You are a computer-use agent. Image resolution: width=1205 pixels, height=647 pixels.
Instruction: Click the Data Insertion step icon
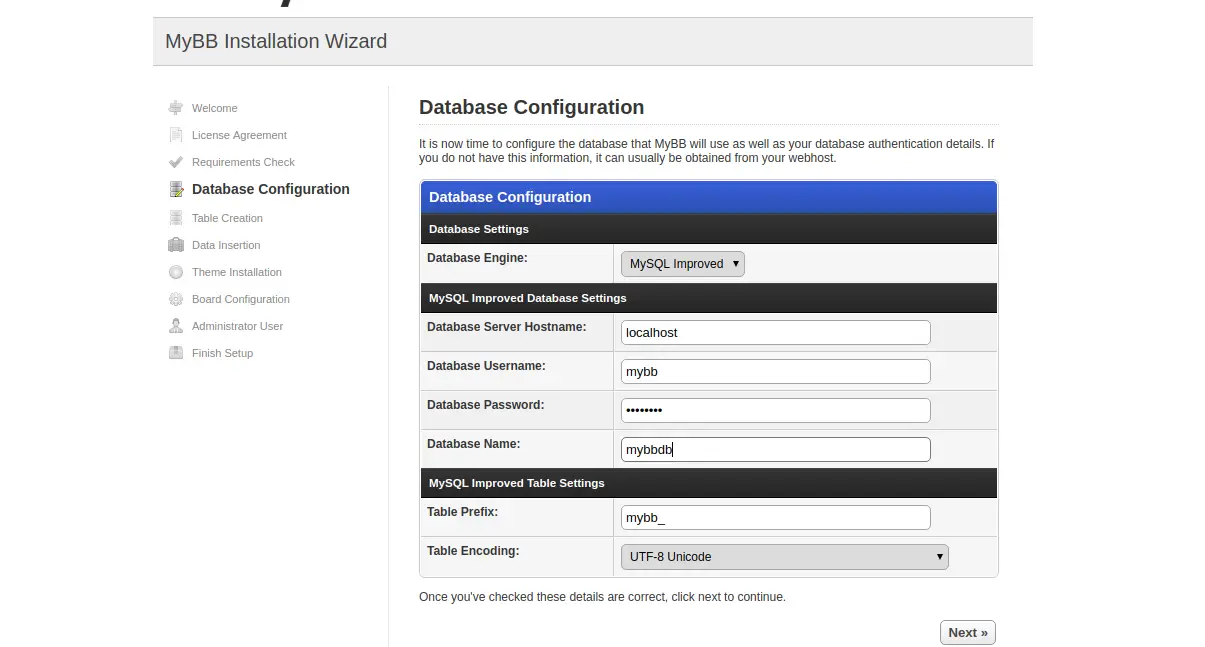[x=176, y=245]
